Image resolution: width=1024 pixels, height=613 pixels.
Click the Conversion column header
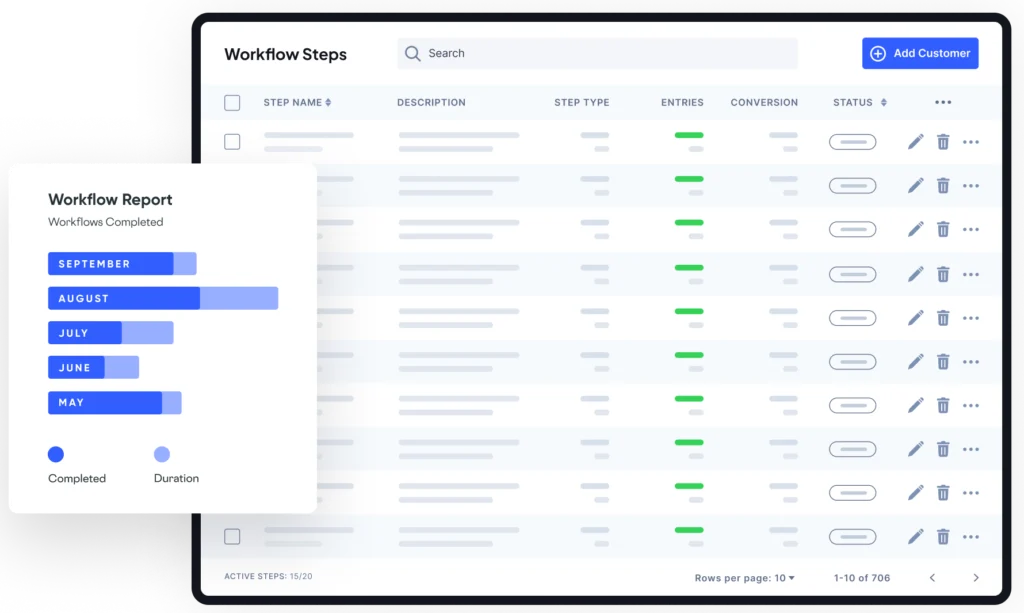coord(764,102)
